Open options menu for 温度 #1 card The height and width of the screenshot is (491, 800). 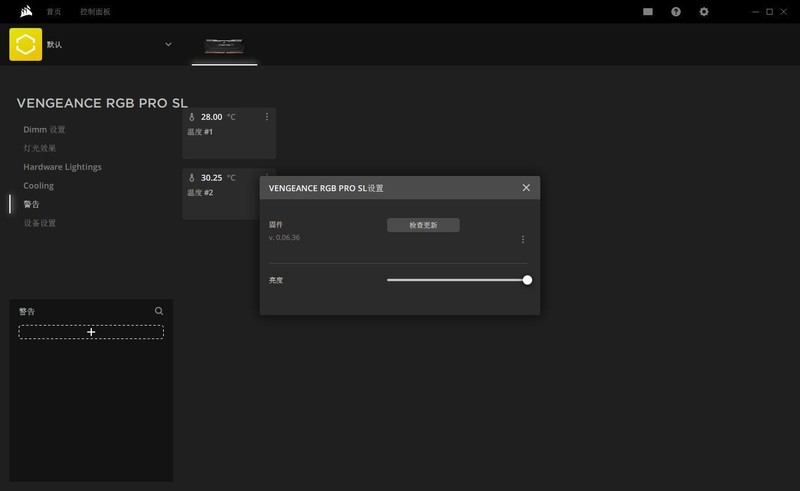(267, 117)
